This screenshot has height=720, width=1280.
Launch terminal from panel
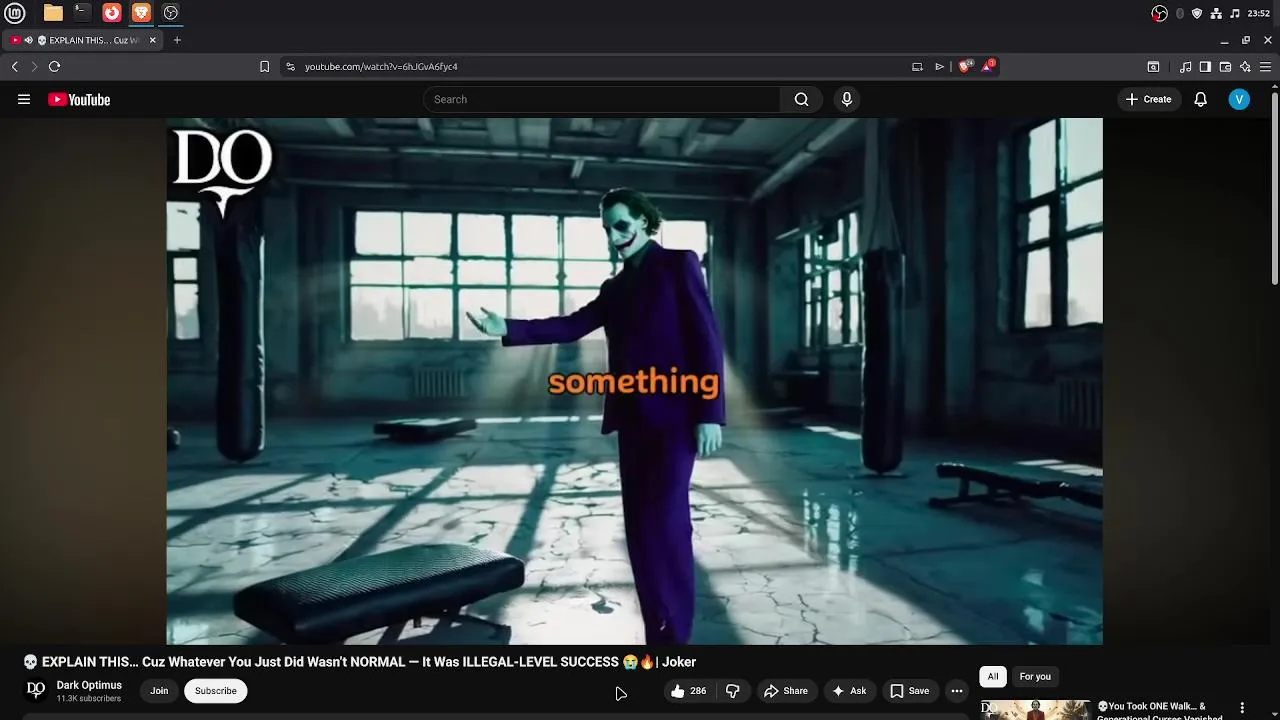[82, 13]
